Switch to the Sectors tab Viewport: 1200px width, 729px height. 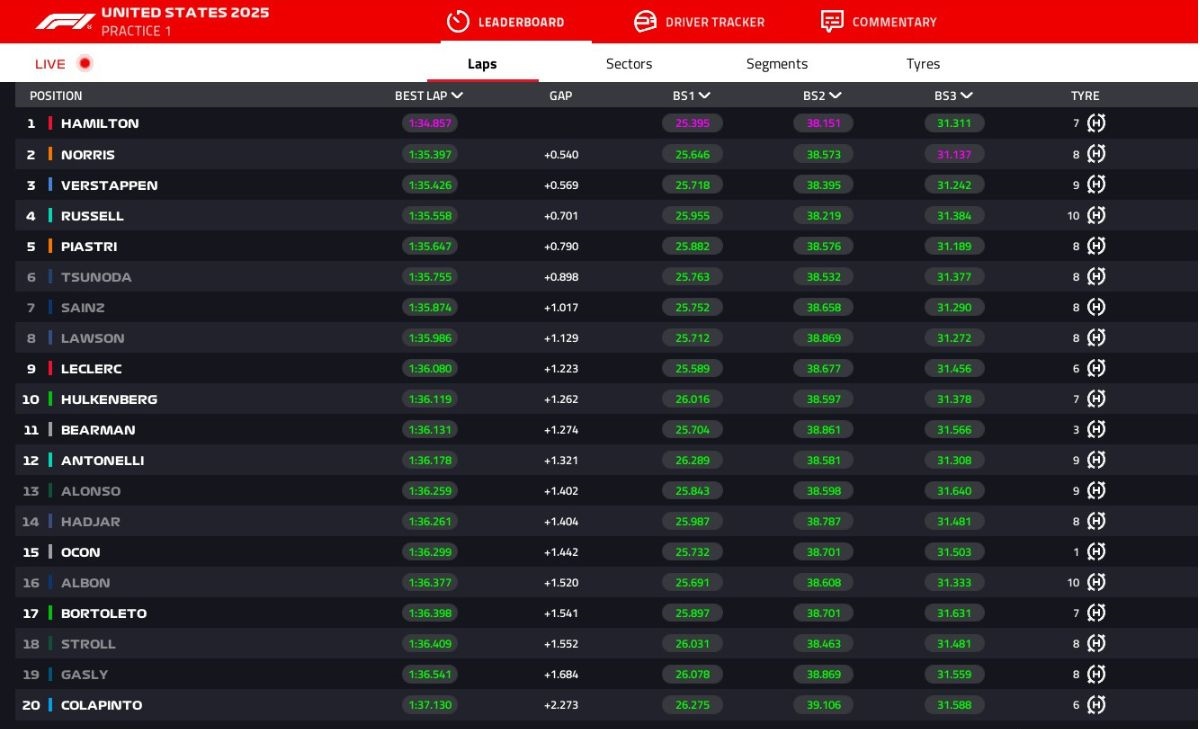click(628, 64)
